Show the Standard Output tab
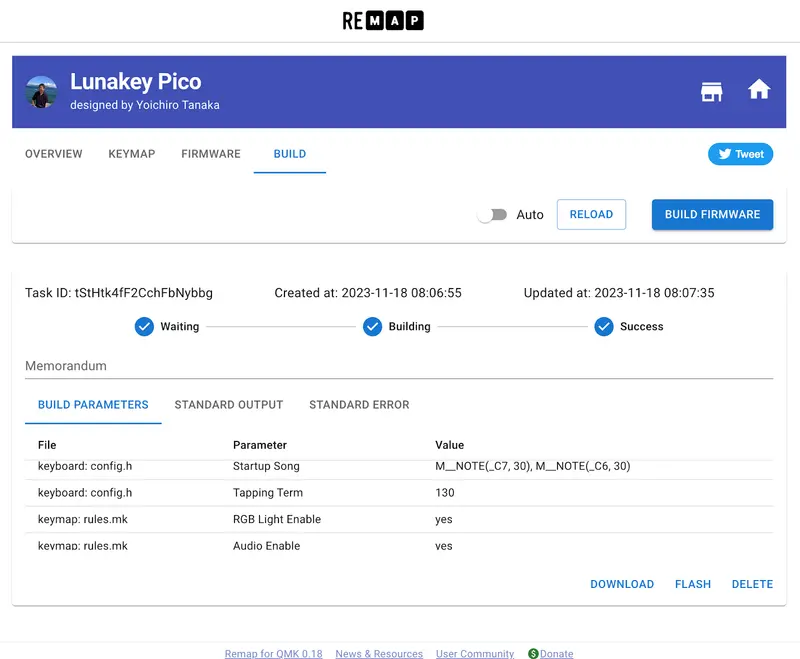The image size is (800, 659). pos(229,405)
